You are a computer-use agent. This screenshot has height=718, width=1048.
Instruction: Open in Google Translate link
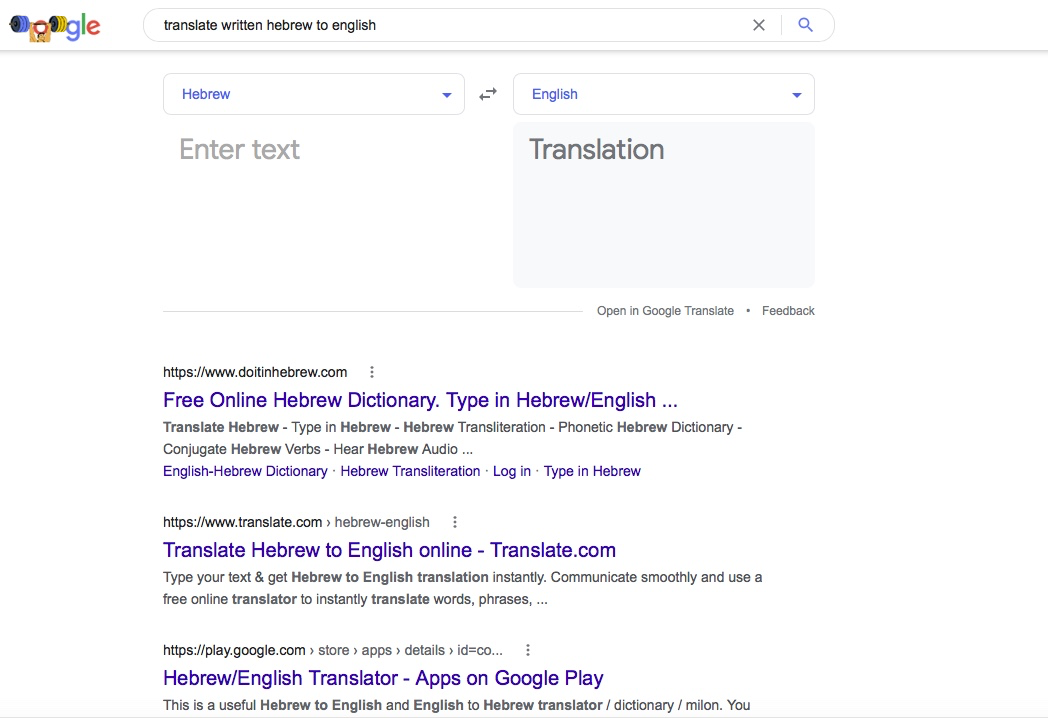pos(665,311)
